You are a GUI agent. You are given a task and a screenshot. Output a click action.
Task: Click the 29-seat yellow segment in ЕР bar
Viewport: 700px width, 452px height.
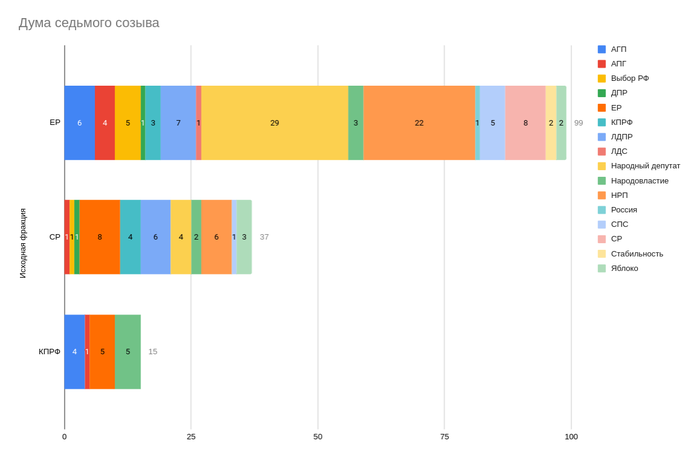(x=275, y=123)
